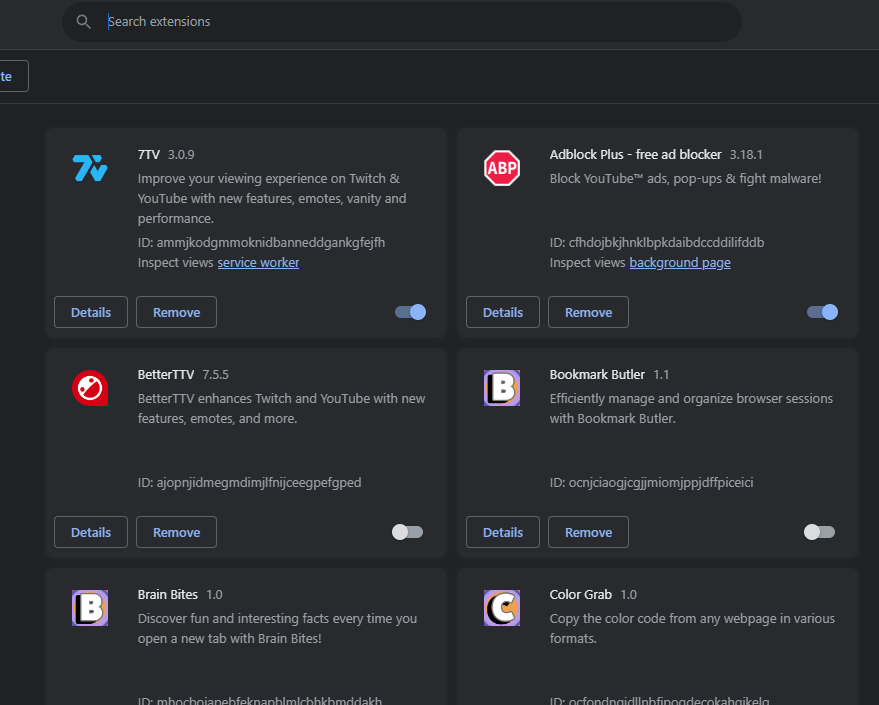This screenshot has height=705, width=879.
Task: Remove the BetterTTV extension
Action: click(177, 532)
